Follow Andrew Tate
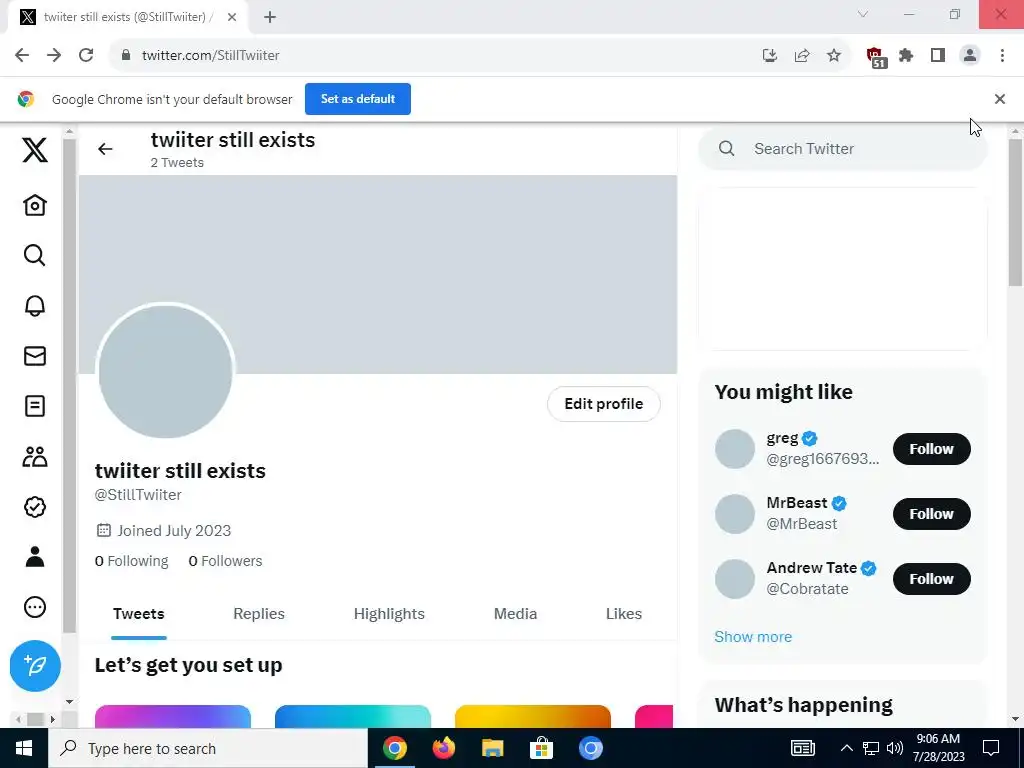The height and width of the screenshot is (768, 1024). tap(931, 579)
